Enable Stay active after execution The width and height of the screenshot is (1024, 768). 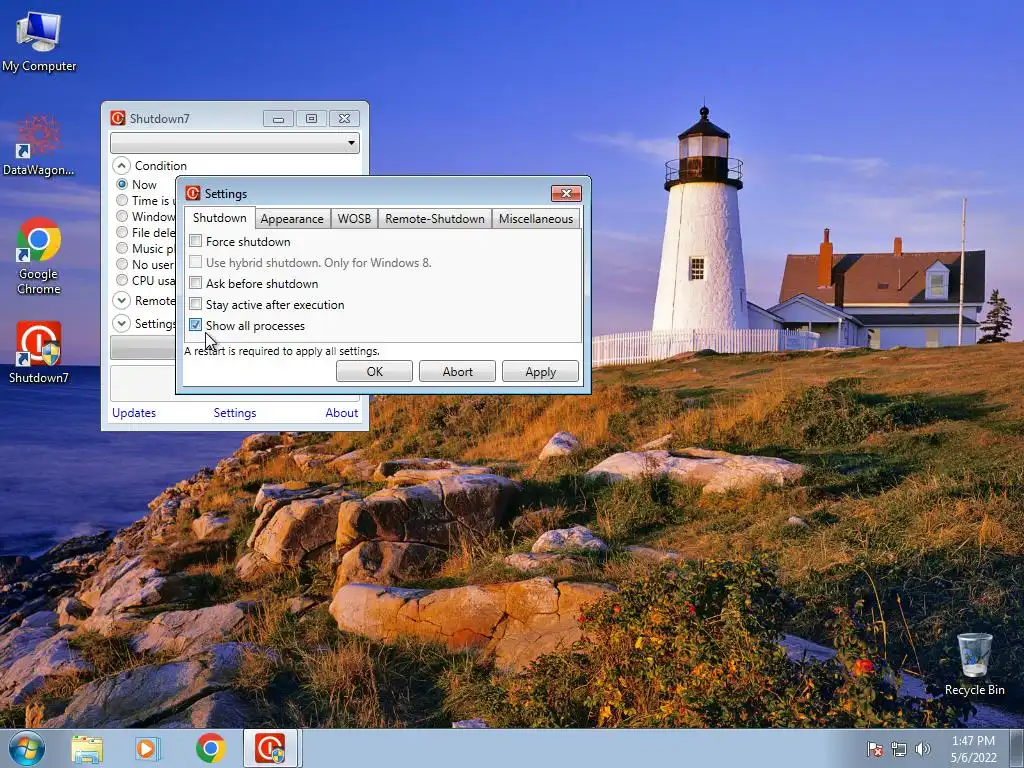click(x=195, y=304)
